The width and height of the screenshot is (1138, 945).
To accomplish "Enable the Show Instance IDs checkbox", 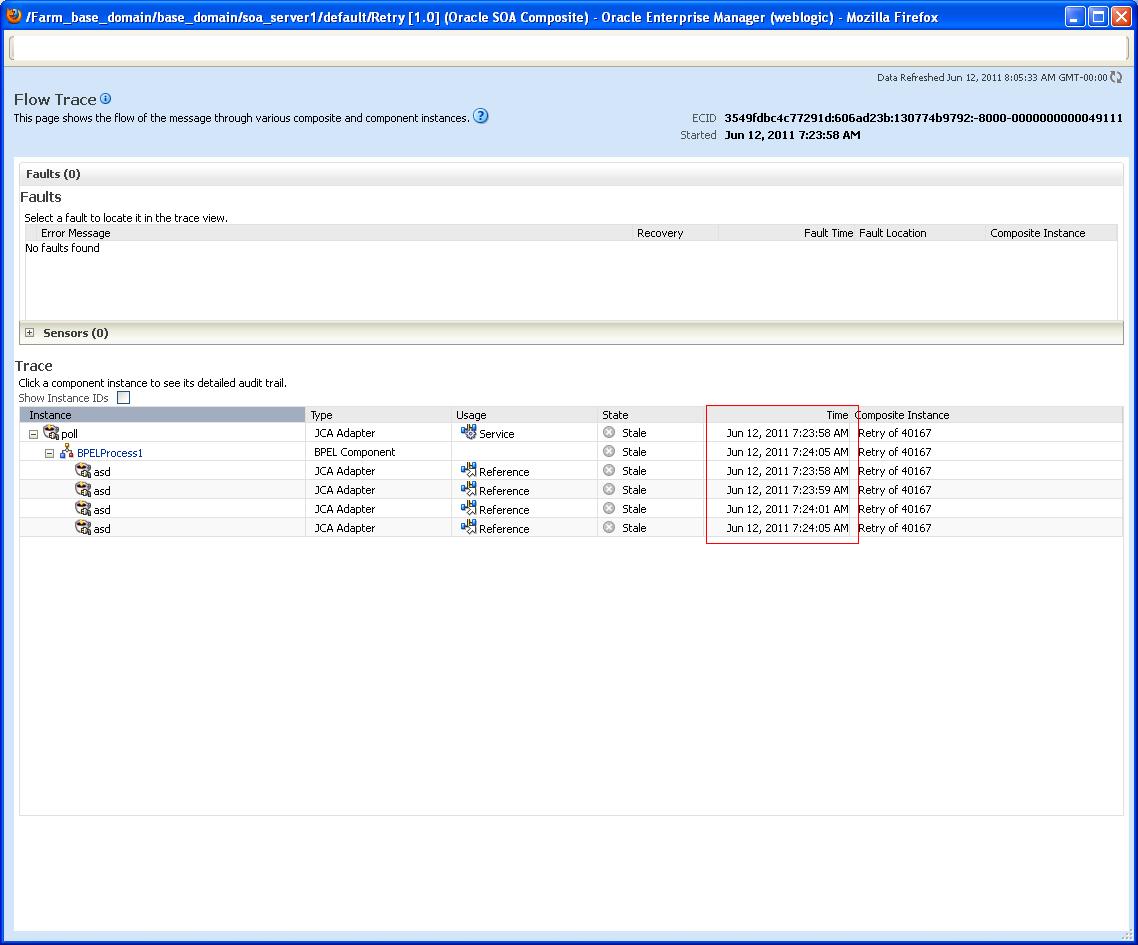I will [x=123, y=397].
